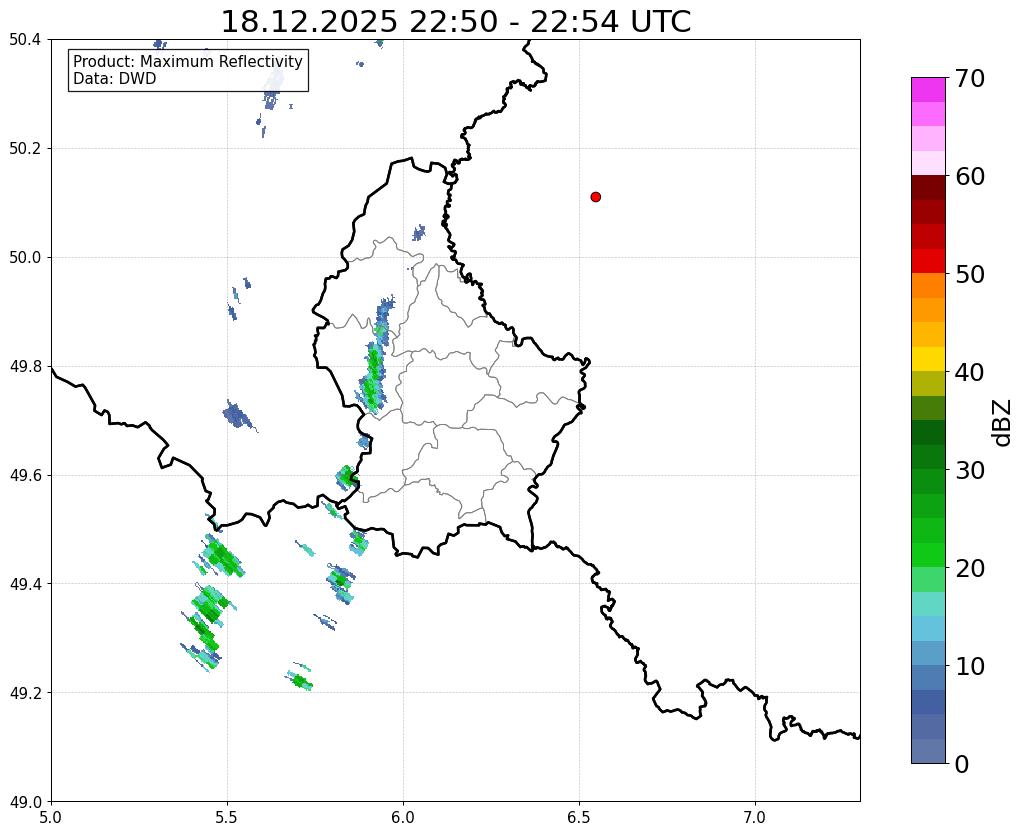Click the colorbar value '10'

970,666
